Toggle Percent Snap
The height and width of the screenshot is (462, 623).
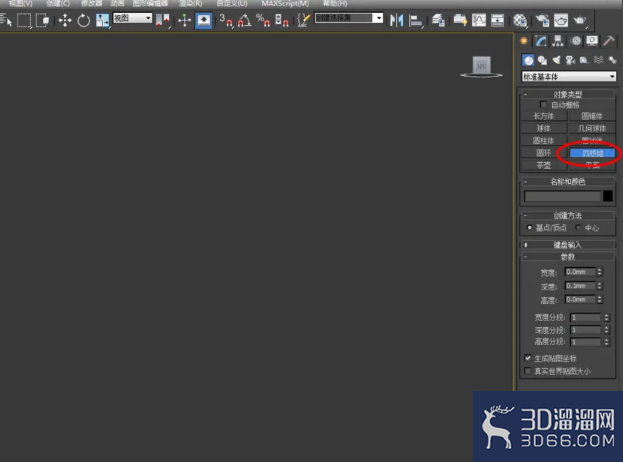[x=263, y=20]
